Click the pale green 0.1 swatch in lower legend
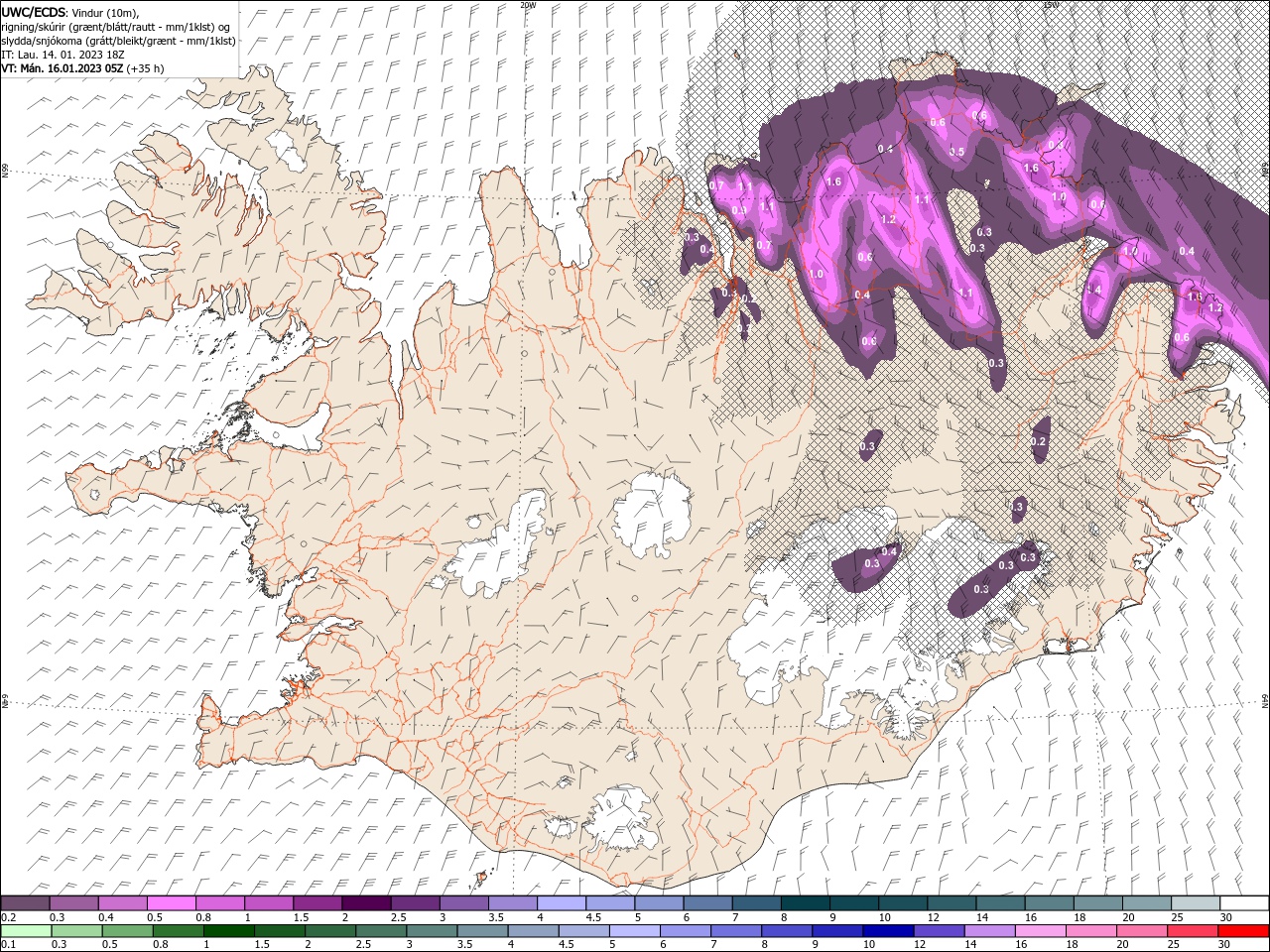 pos(26,931)
